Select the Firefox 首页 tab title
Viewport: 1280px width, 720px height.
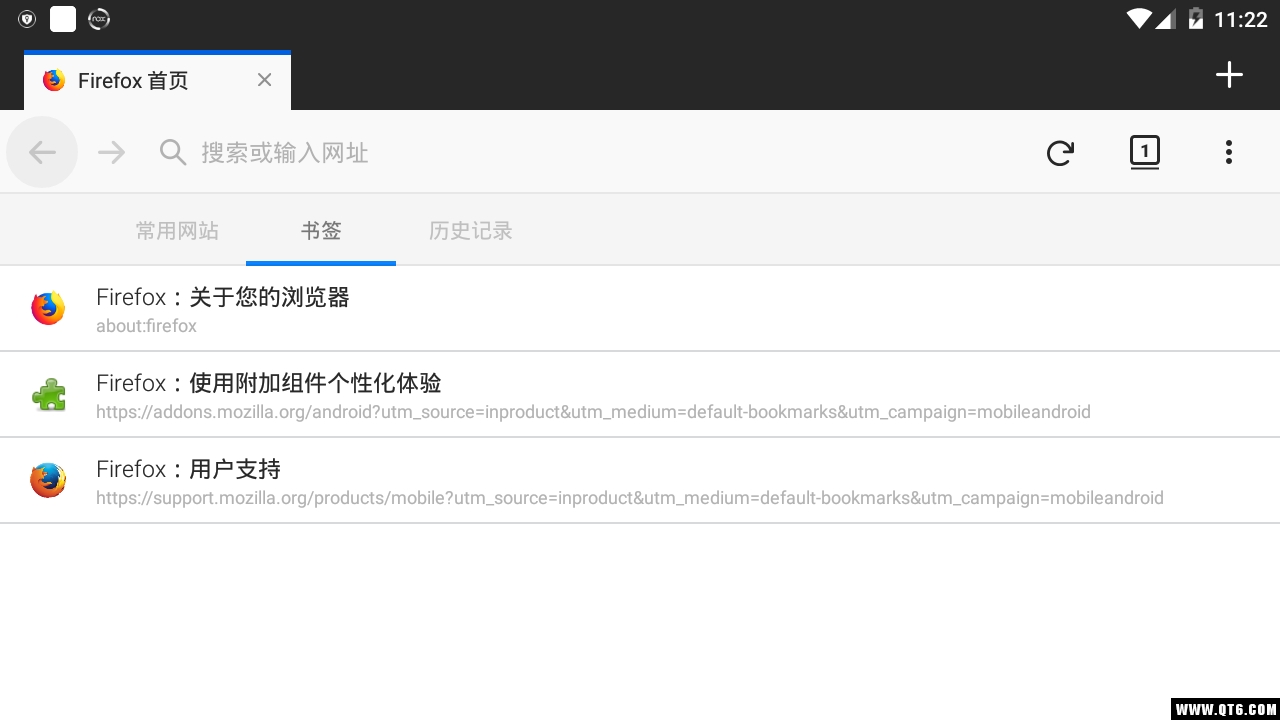click(133, 81)
